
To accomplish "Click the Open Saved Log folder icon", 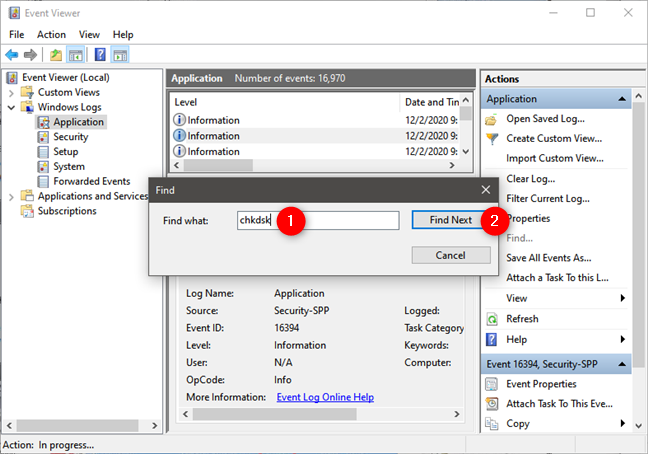I will [x=491, y=120].
